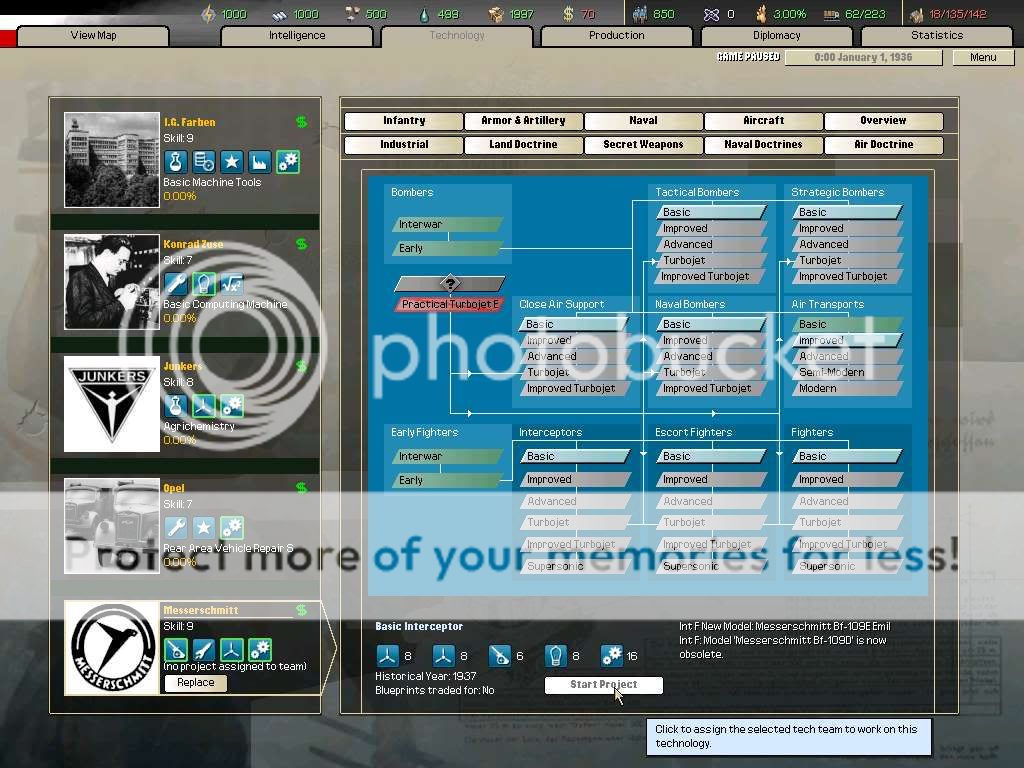Click the wrench specialty icon for Opel
Viewport: 1024px width, 768px height.
(x=176, y=528)
